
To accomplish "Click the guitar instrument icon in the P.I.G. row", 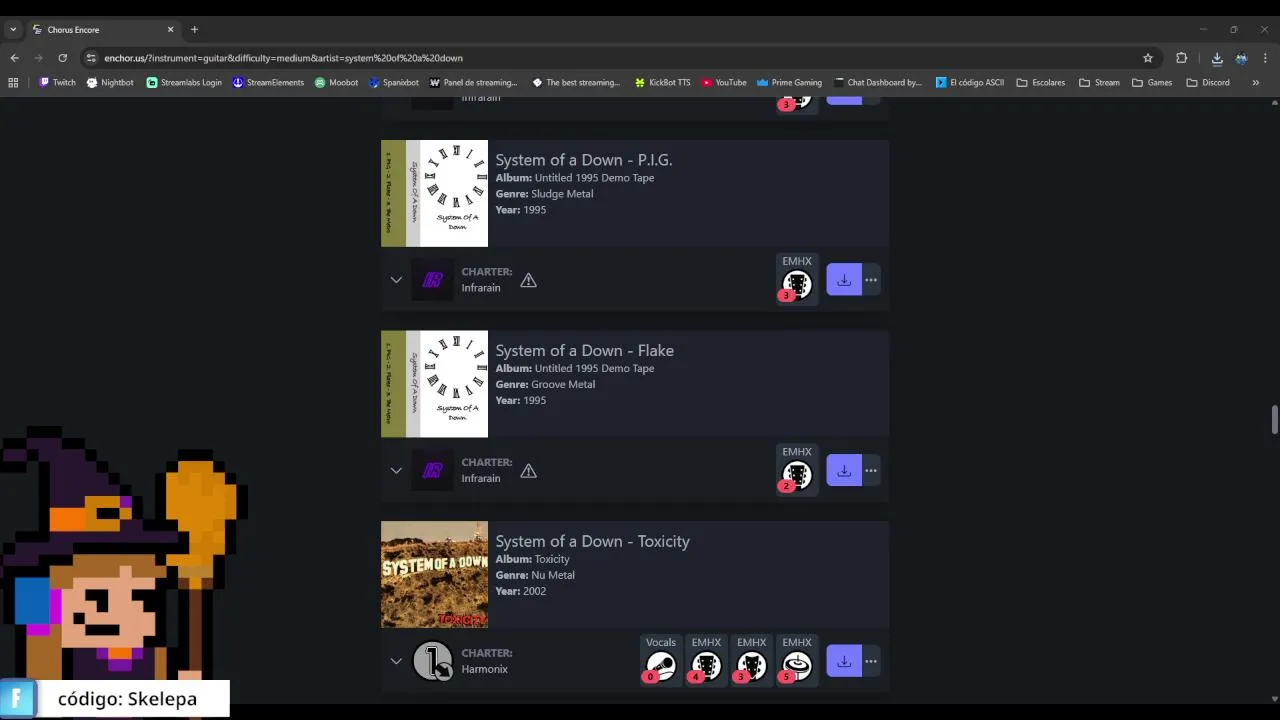I will coord(797,284).
